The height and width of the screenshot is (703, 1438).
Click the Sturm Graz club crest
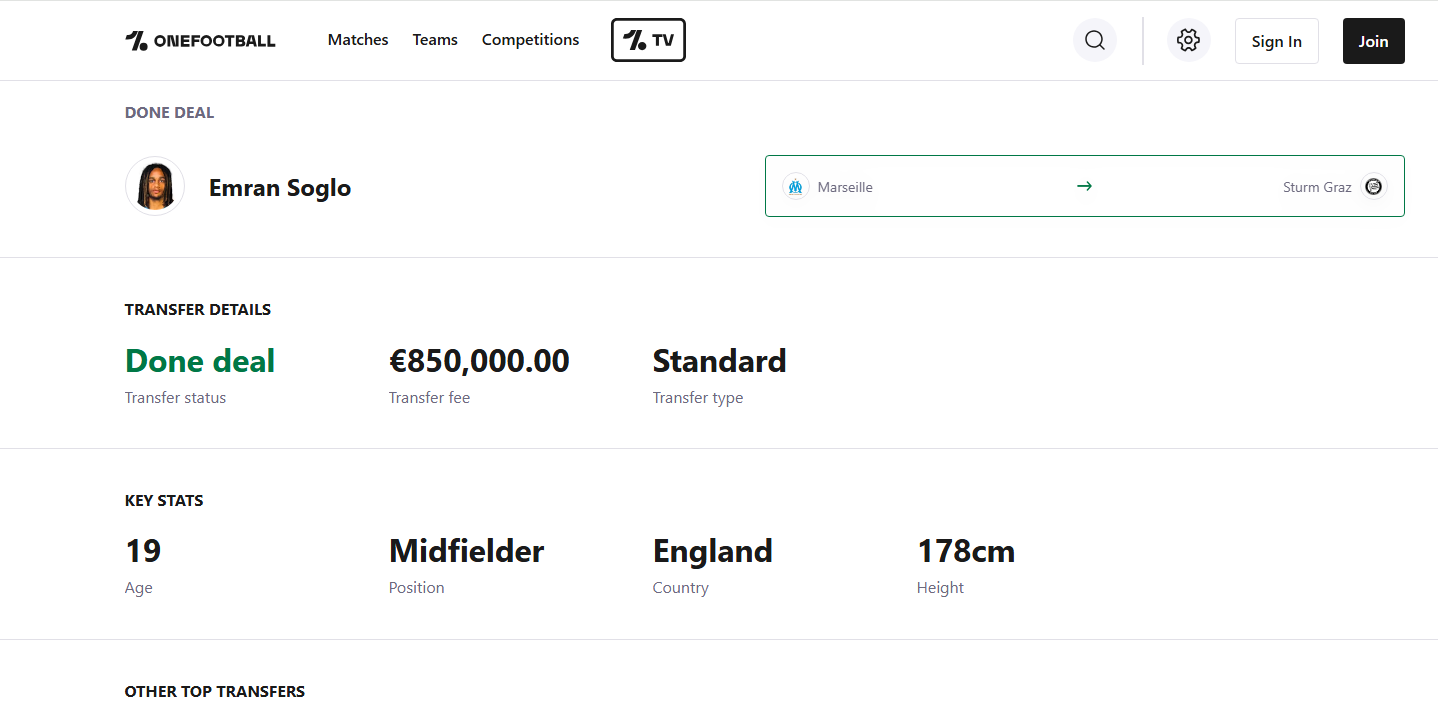(1374, 187)
